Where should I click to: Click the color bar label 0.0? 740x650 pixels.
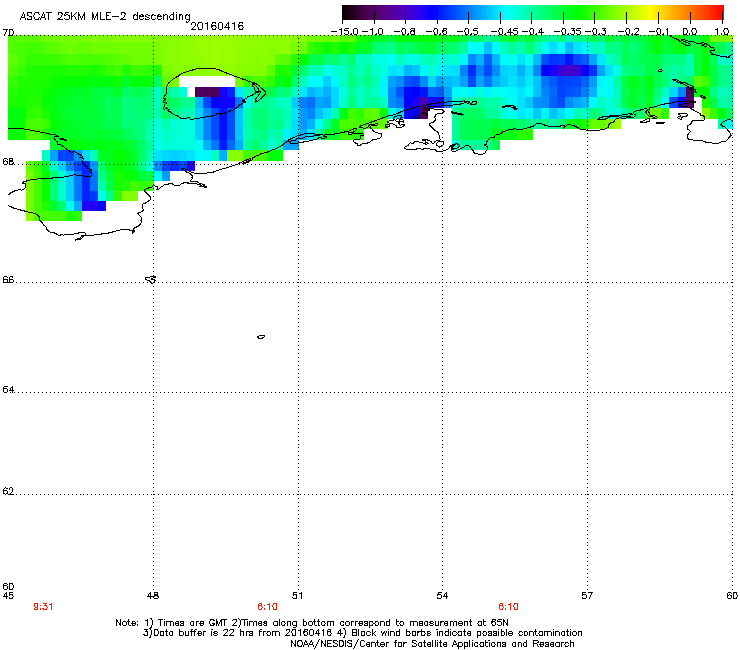[690, 32]
